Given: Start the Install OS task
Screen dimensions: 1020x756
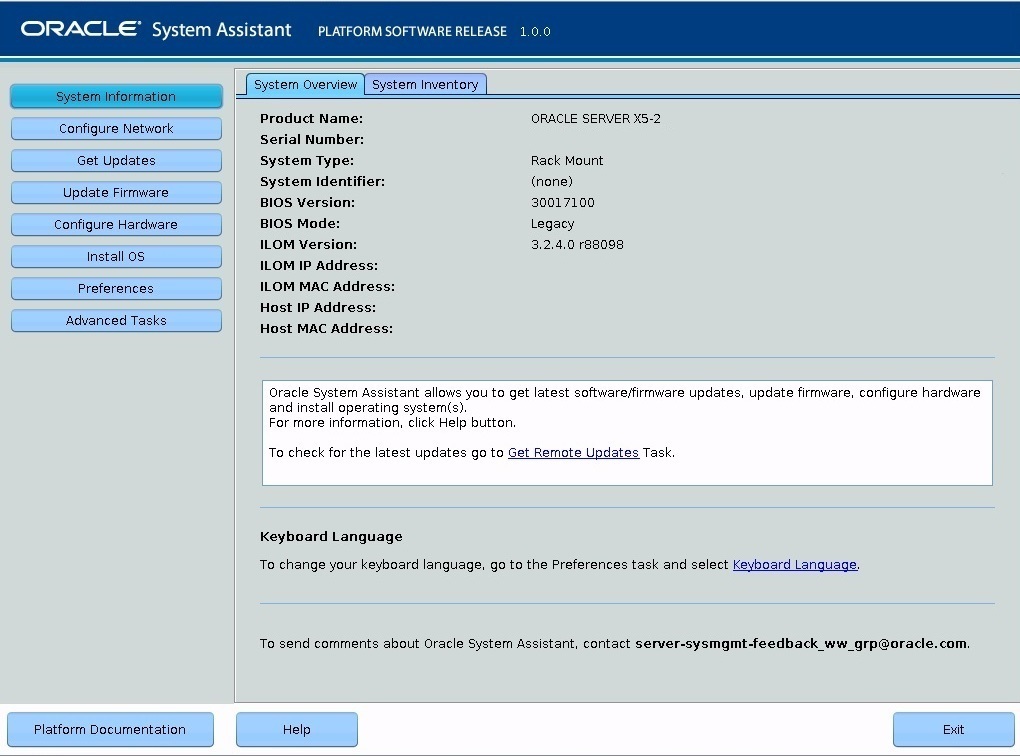Looking at the screenshot, I should coord(116,256).
